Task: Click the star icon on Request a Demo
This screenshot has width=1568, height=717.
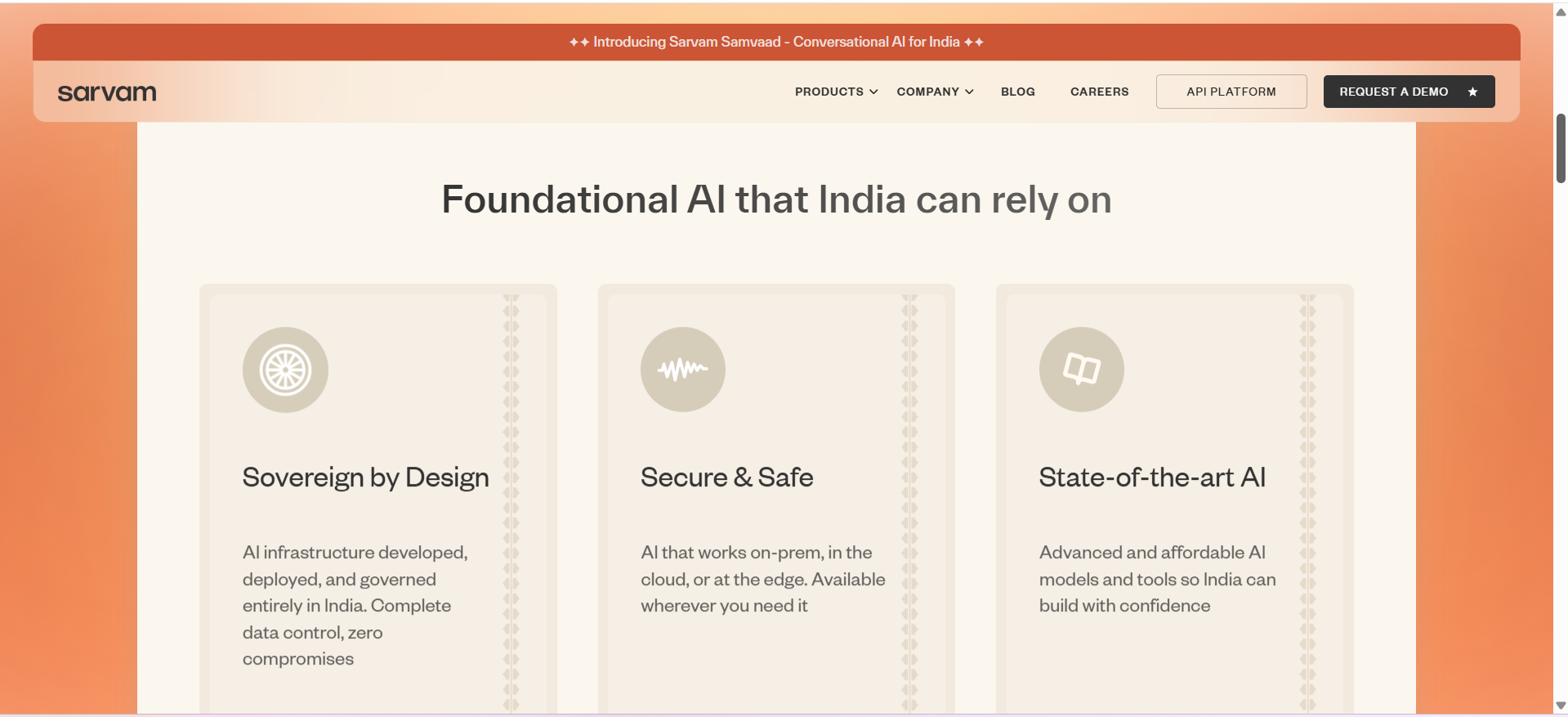Action: [1472, 92]
